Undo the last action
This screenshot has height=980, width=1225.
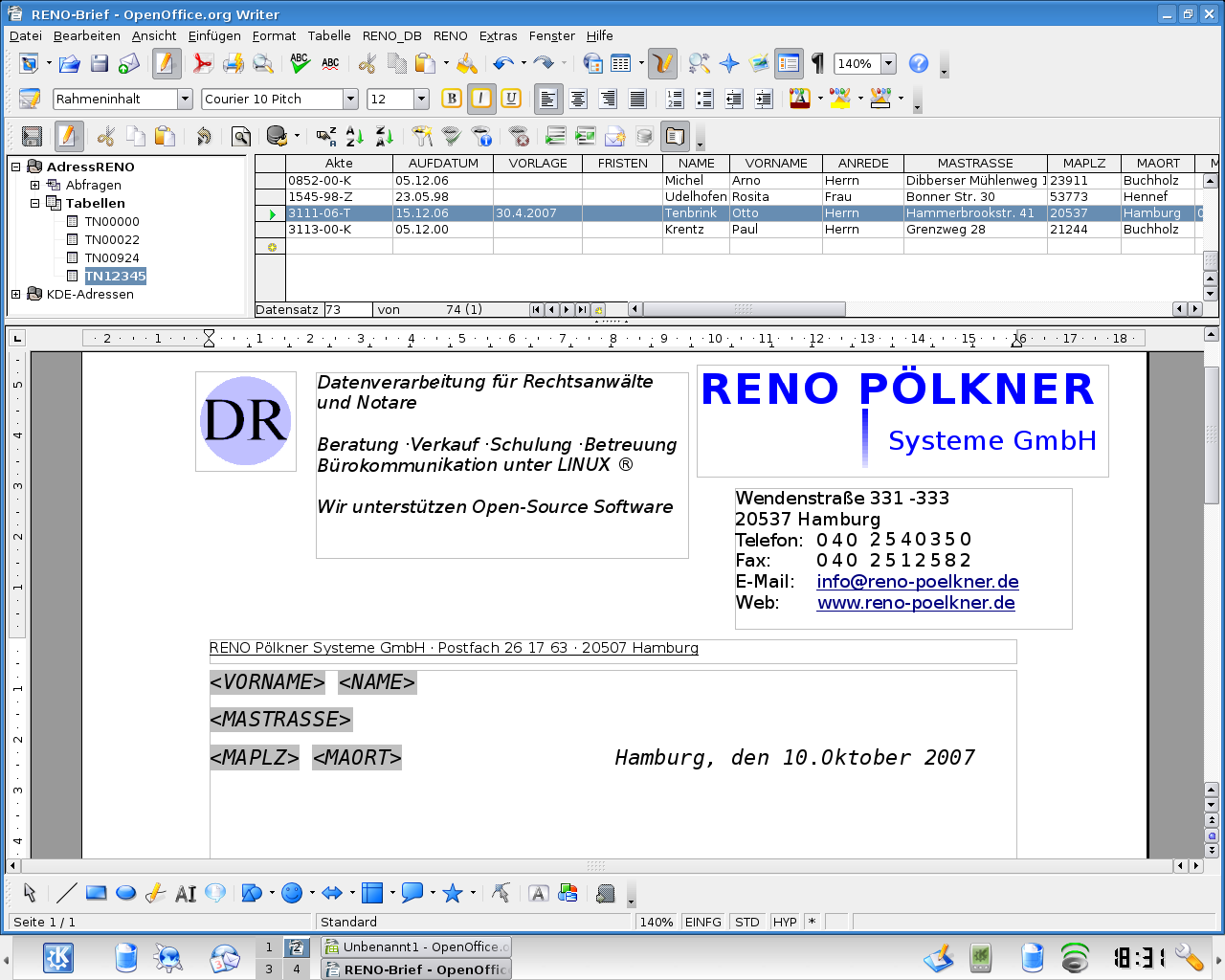tap(503, 63)
